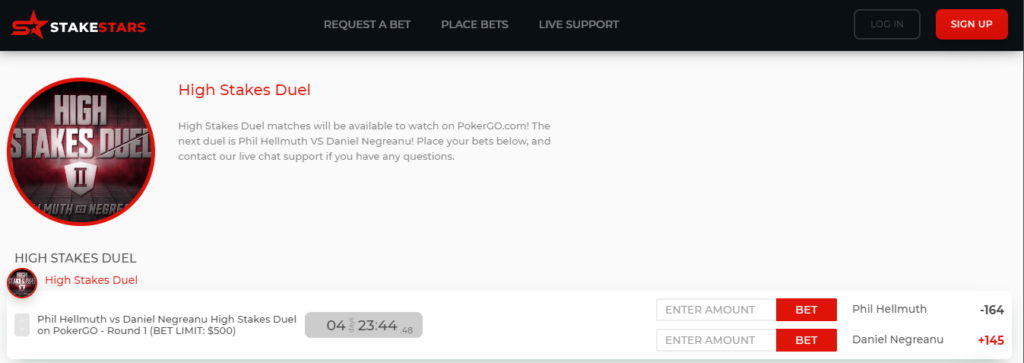This screenshot has height=363, width=1024.
Task: Click the Log In button
Action: coord(887,24)
